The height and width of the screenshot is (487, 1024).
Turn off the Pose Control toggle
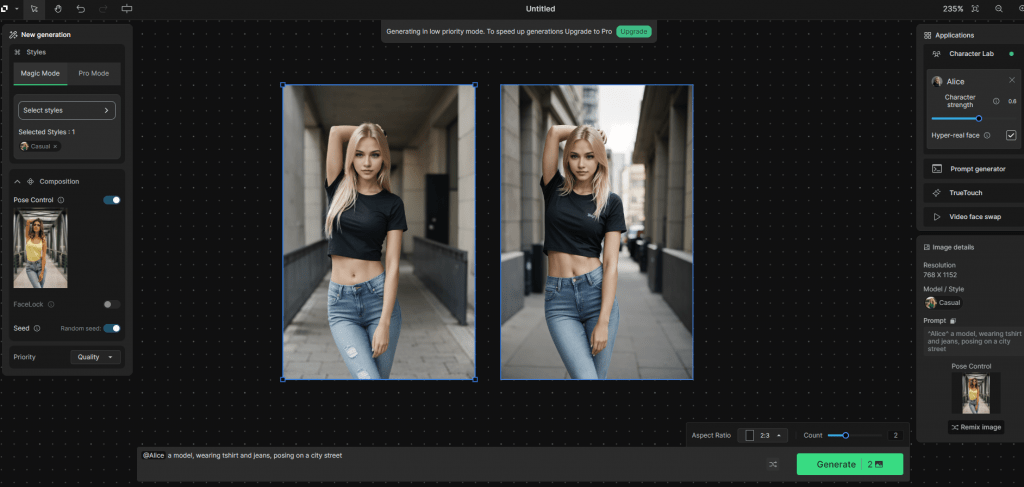(x=112, y=200)
